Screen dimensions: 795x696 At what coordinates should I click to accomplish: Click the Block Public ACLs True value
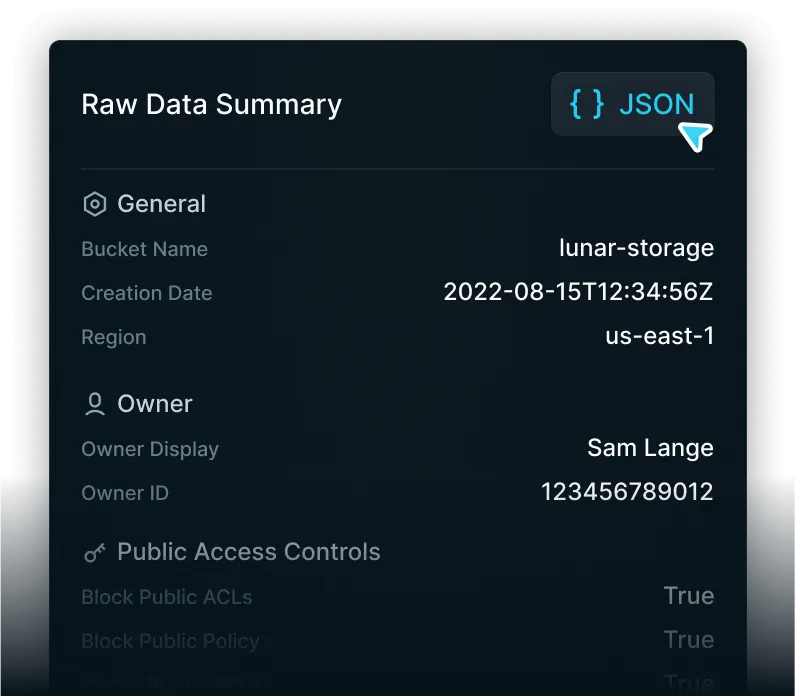[x=688, y=596]
